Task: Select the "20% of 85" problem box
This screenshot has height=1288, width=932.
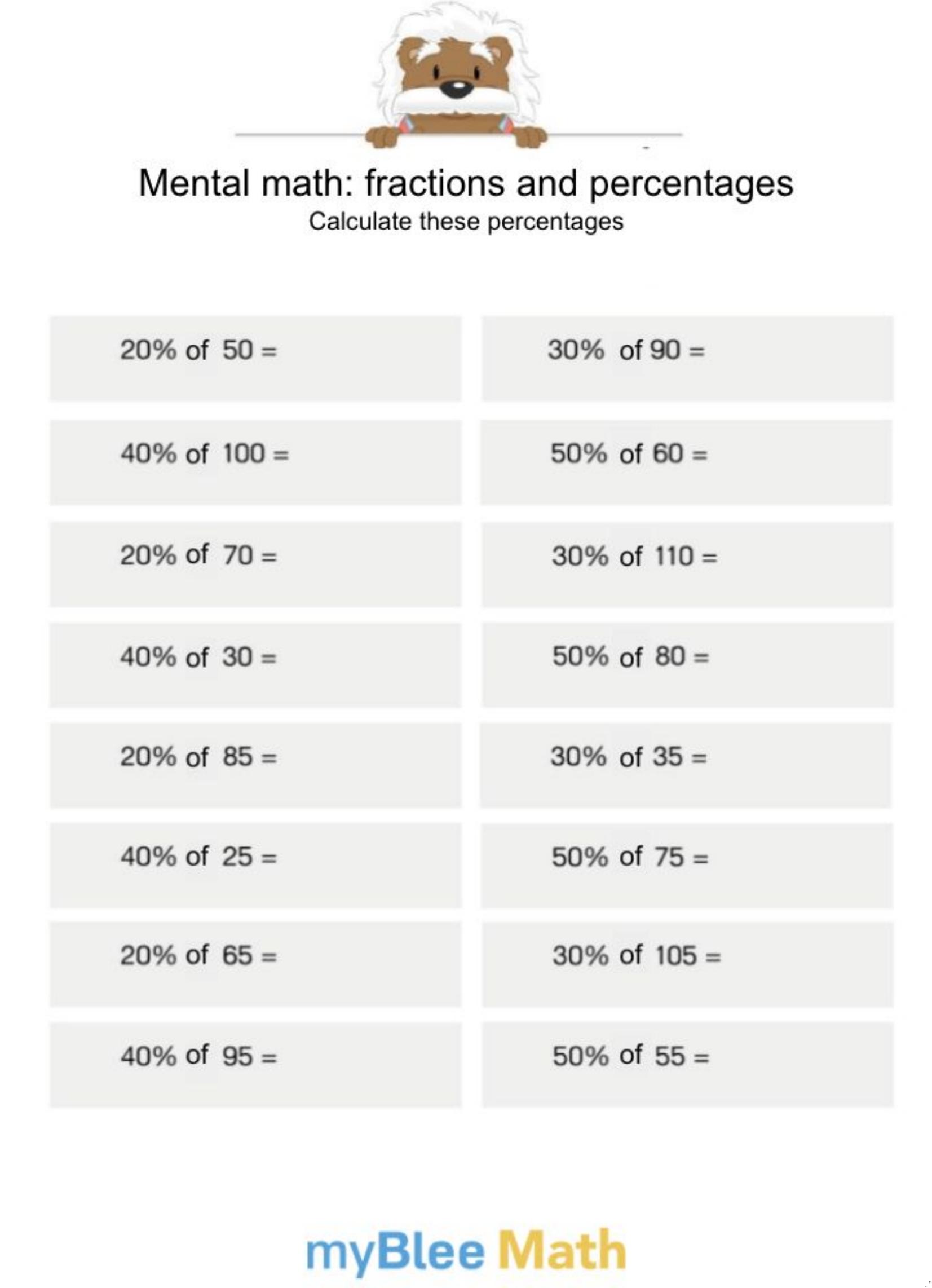Action: [x=255, y=765]
